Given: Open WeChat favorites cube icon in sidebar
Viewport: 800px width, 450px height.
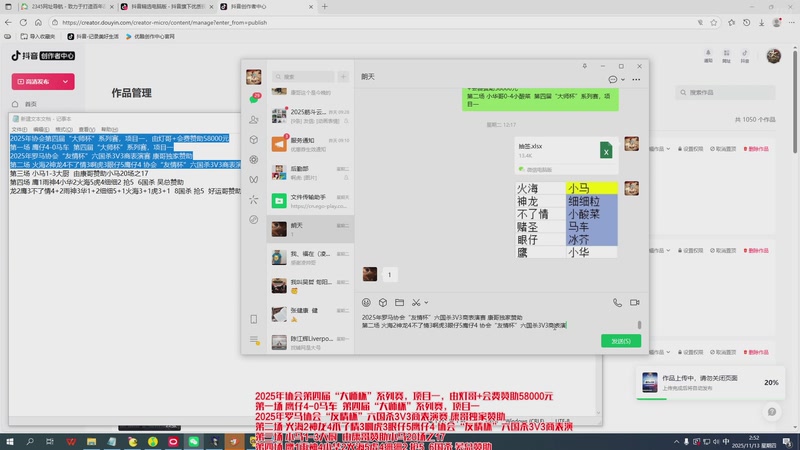Looking at the screenshot, I should (254, 139).
